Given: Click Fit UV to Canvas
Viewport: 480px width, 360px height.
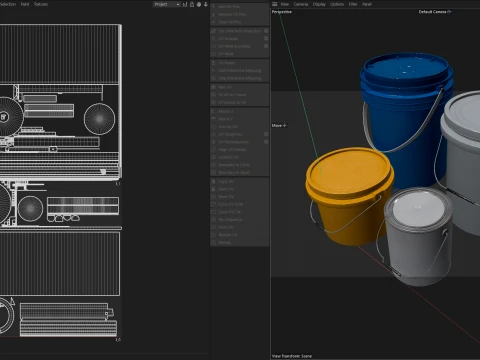Looking at the screenshot, I should [239, 95].
